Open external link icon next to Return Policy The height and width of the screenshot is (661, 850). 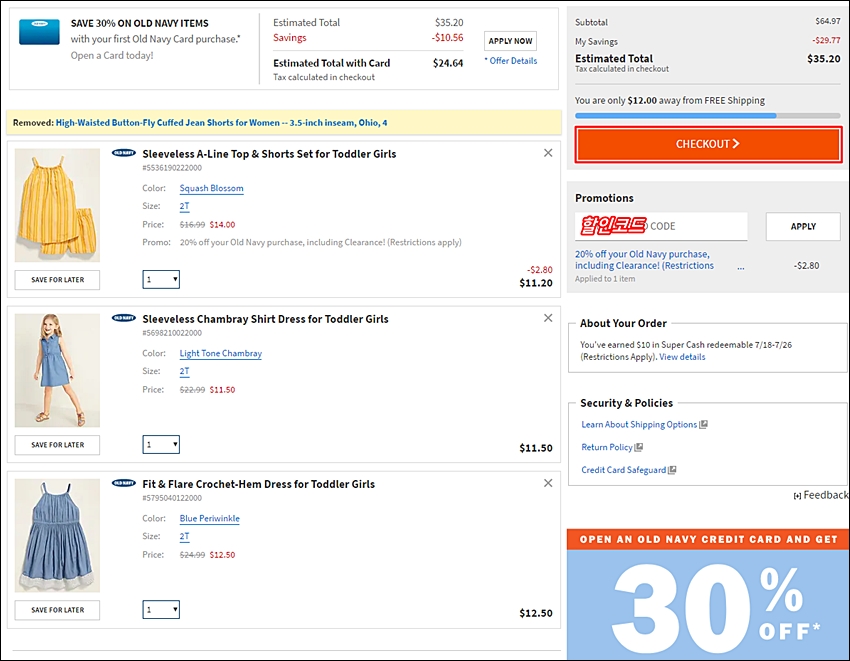pyautogui.click(x=639, y=447)
